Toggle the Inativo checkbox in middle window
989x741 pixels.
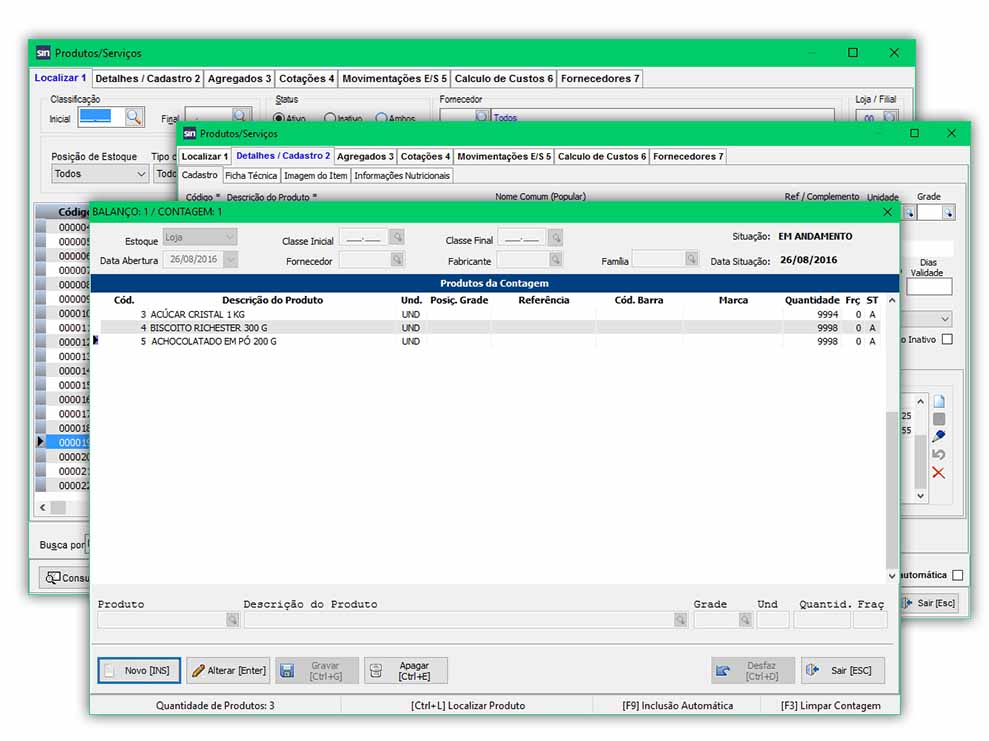tap(947, 339)
